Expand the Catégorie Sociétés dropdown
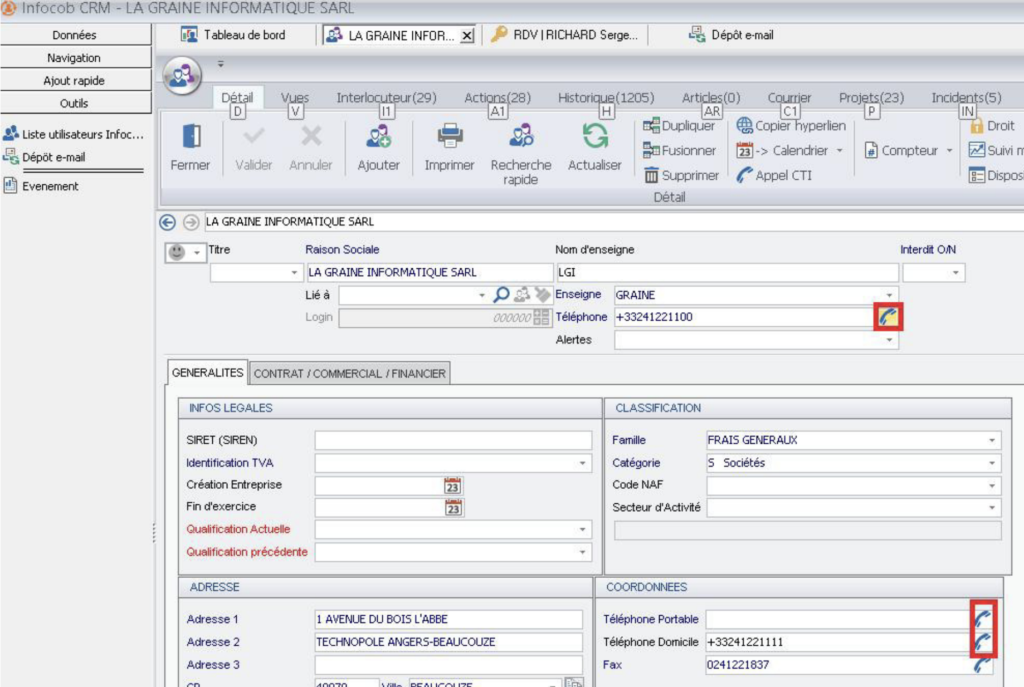Viewport: 1024px width, 687px height. pyautogui.click(x=992, y=463)
